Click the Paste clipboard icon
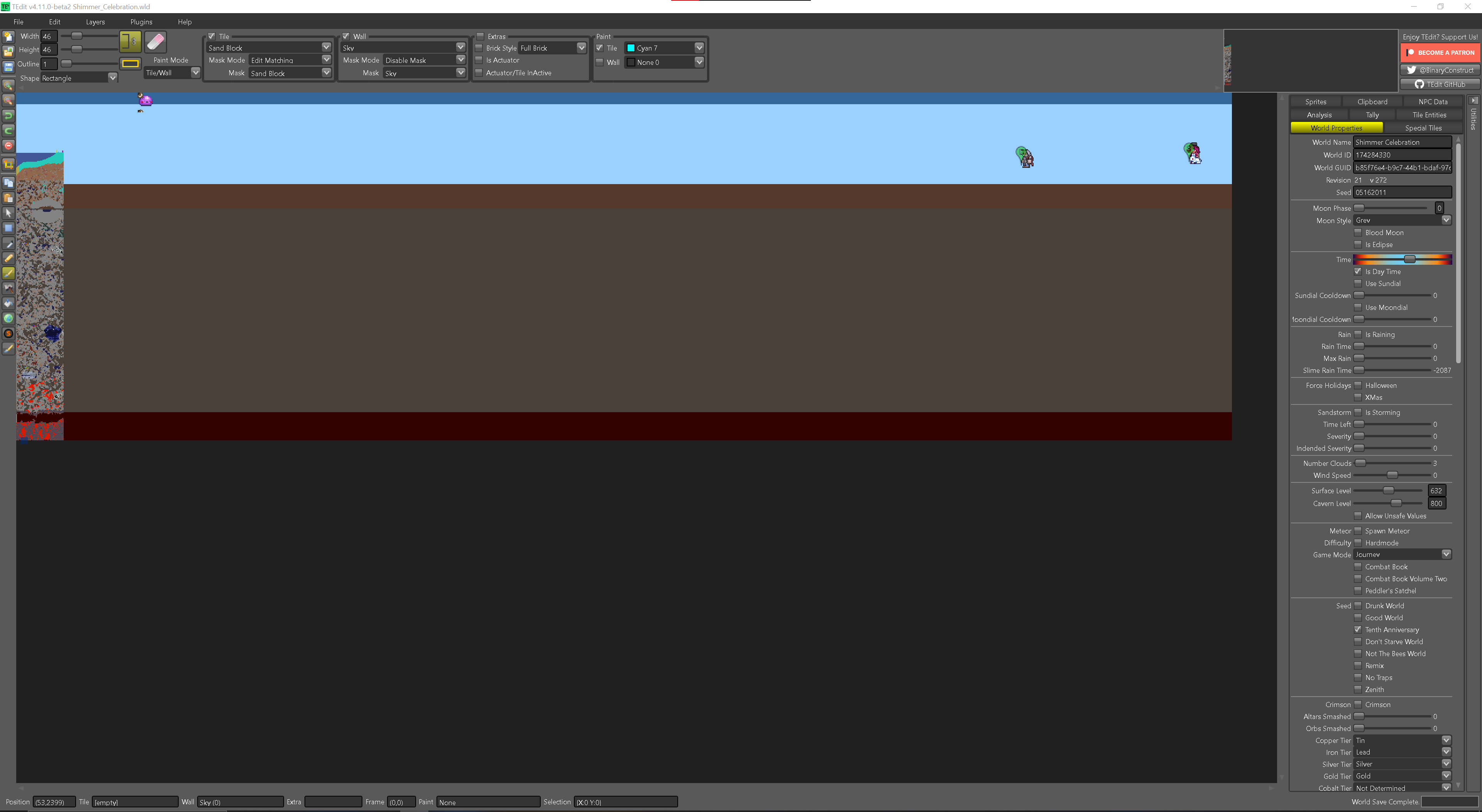The width and height of the screenshot is (1482, 812). click(8, 198)
